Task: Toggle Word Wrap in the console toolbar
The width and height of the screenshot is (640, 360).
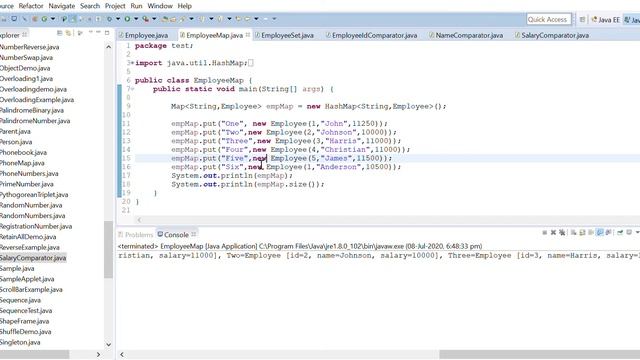Action: click(591, 233)
